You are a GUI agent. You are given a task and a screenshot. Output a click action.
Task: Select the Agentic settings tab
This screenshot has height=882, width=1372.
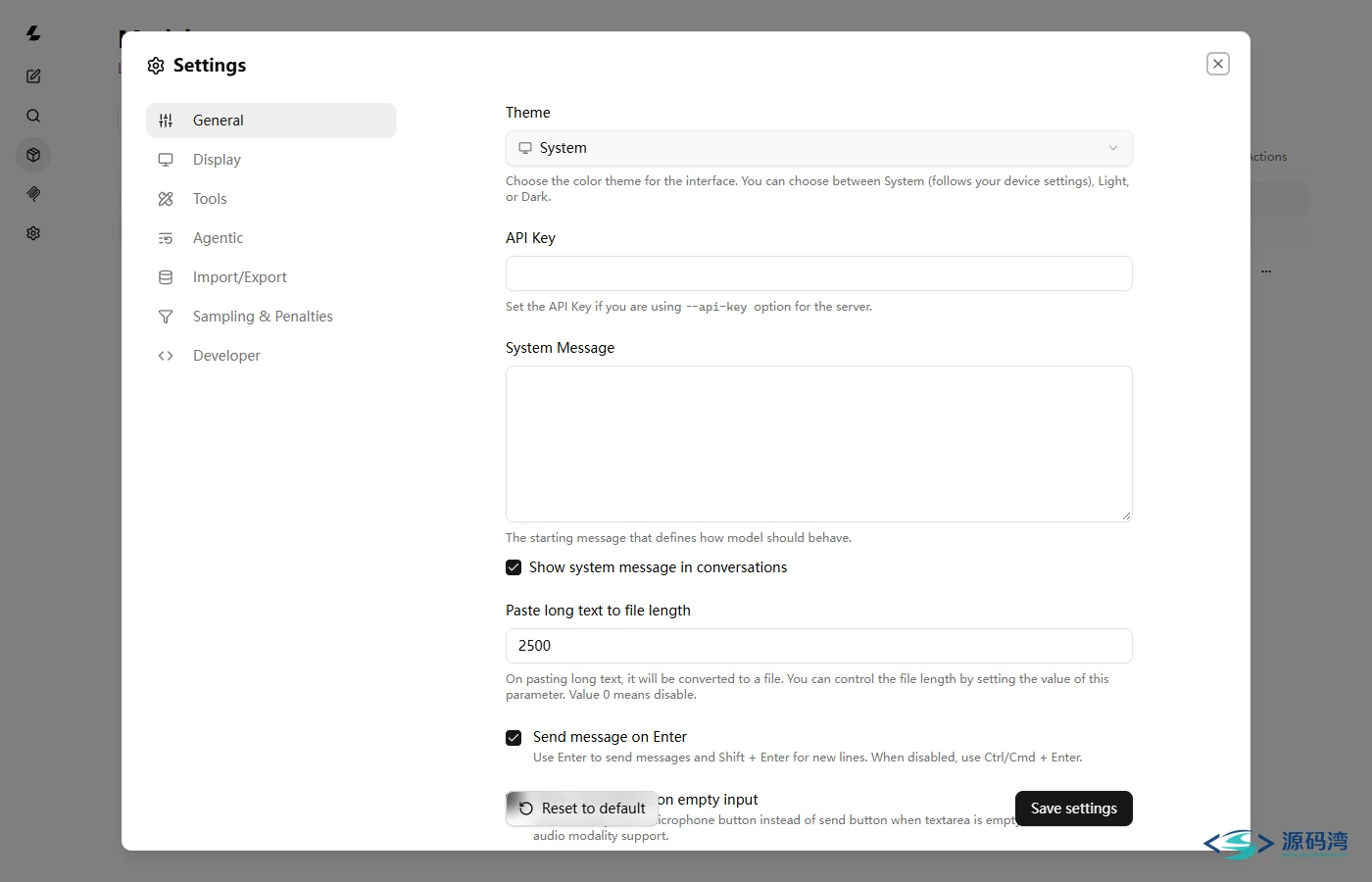pos(271,238)
